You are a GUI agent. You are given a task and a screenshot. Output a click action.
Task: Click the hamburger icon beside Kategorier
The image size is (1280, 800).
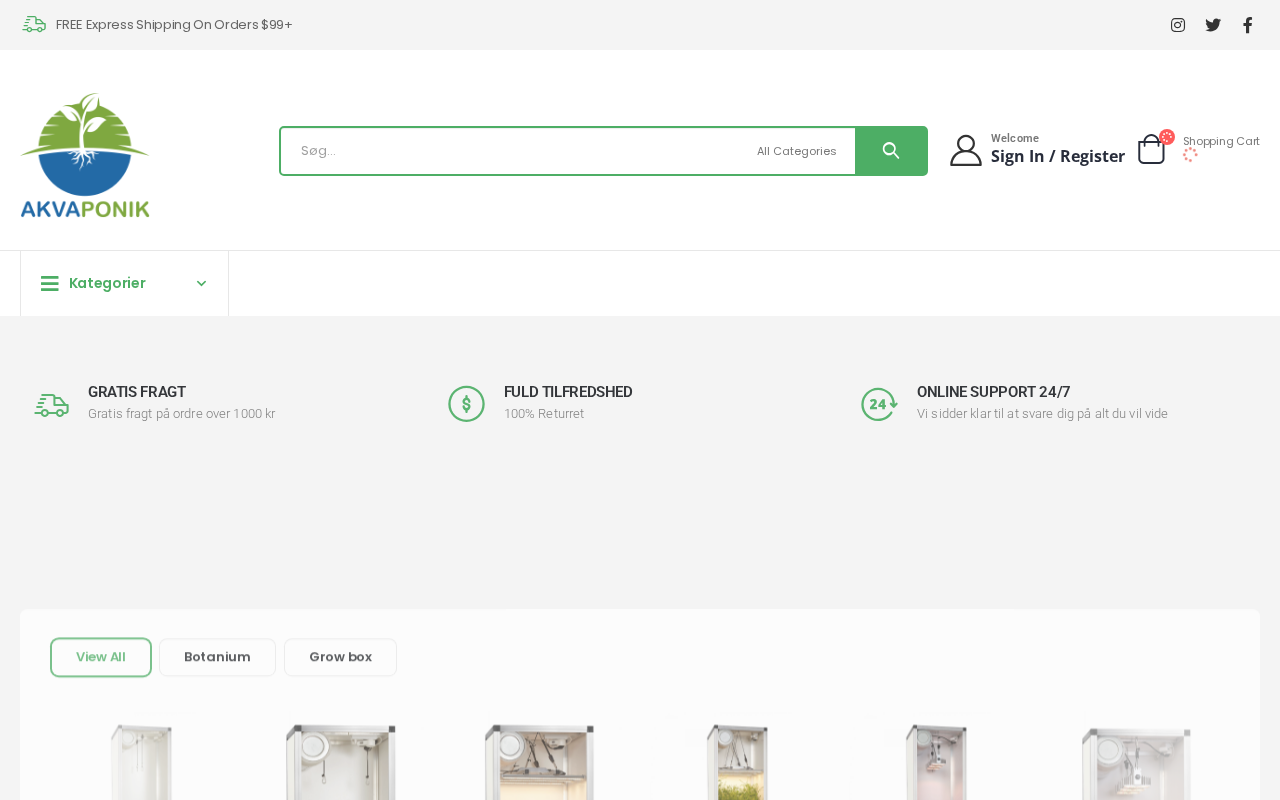pyautogui.click(x=50, y=283)
